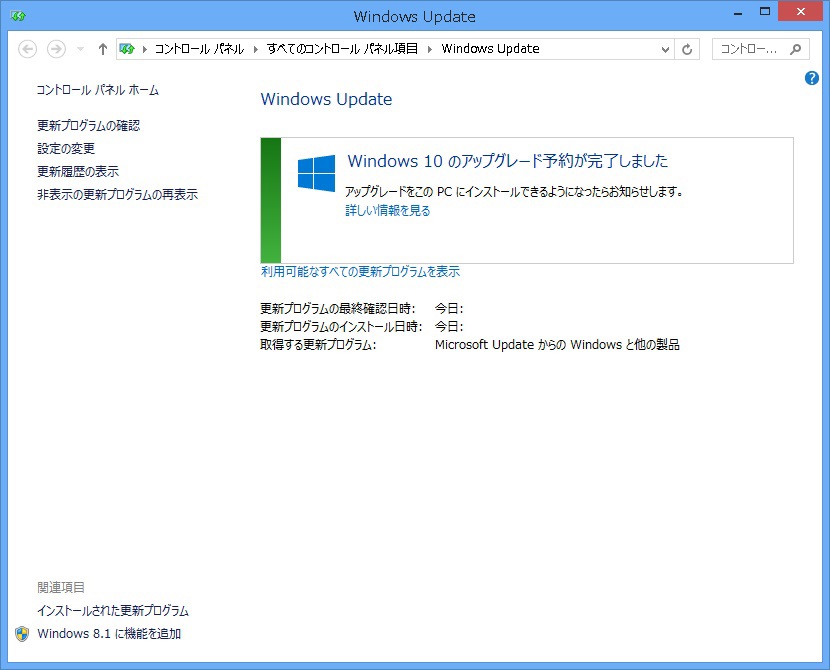830x670 pixels.
Task: Click the Windows Update icon in address bar
Action: (127, 49)
